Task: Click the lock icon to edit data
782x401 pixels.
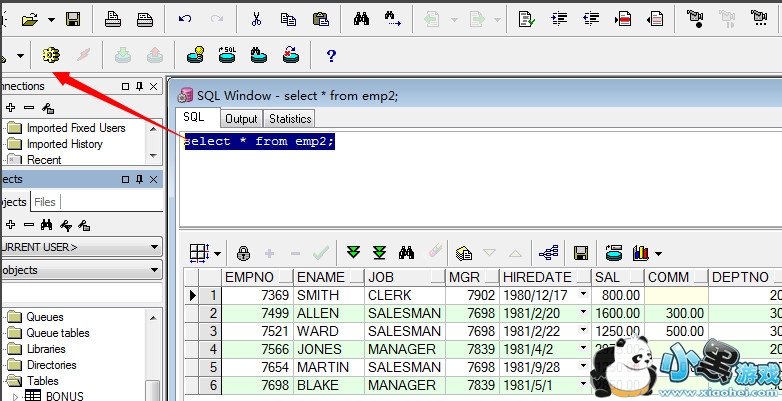Action: (243, 253)
